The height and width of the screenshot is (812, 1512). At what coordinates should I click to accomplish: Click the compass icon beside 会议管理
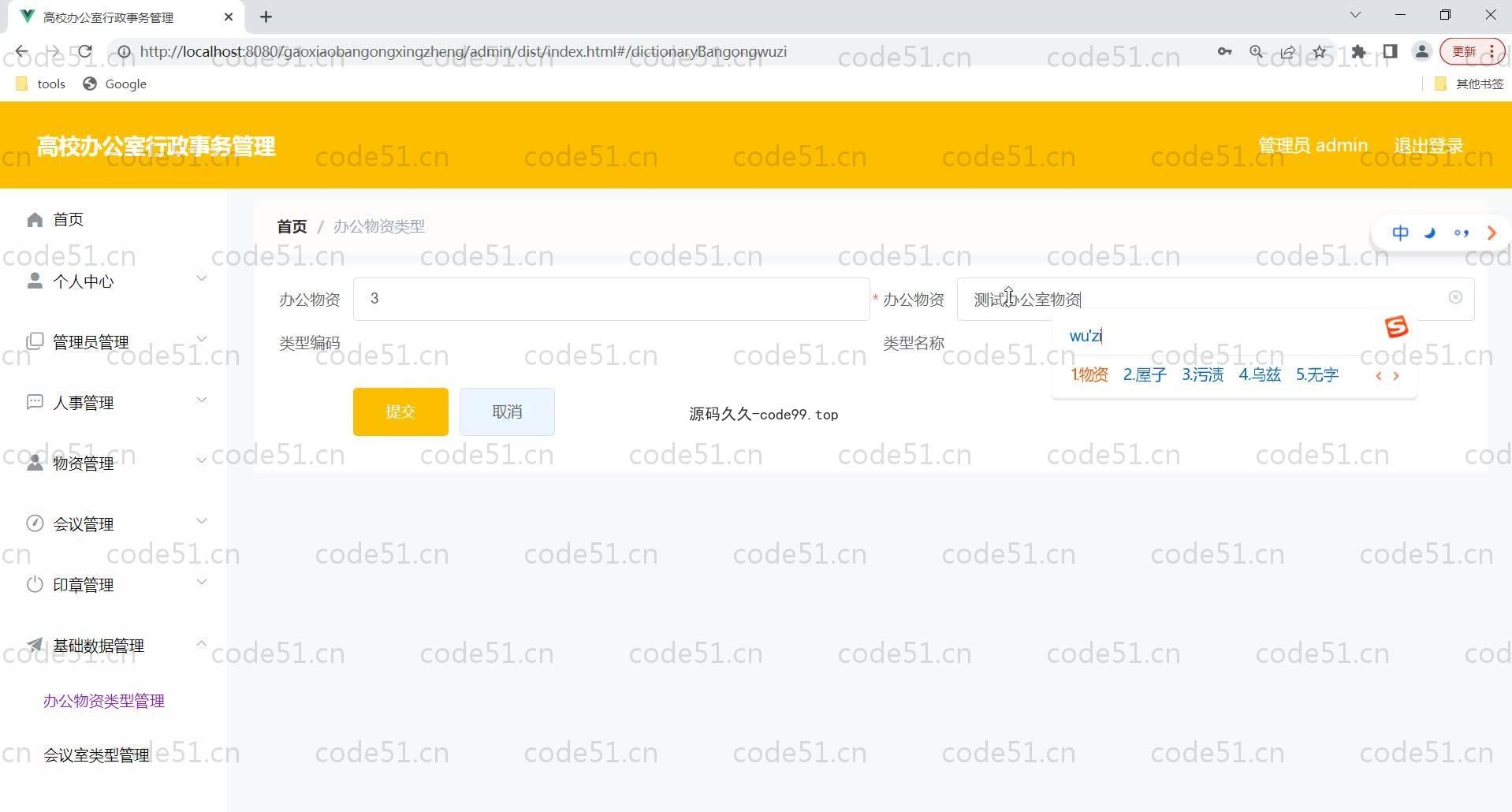(x=35, y=523)
